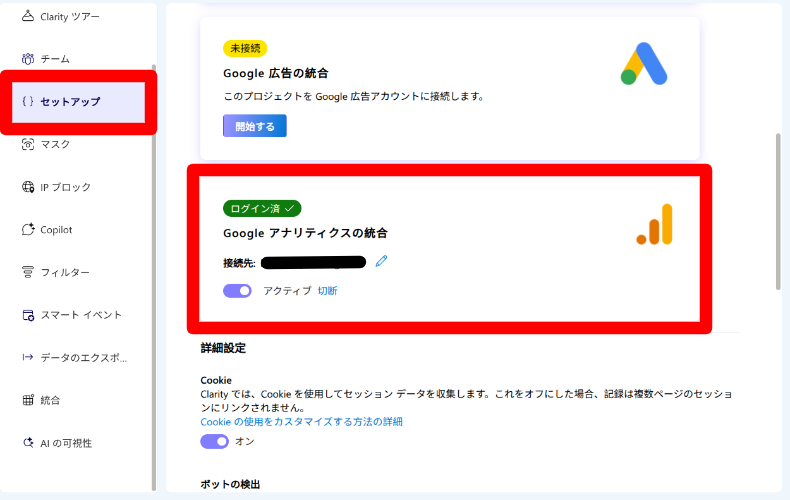
Task: Click the フィルター funnel icon
Action: pyautogui.click(x=28, y=272)
